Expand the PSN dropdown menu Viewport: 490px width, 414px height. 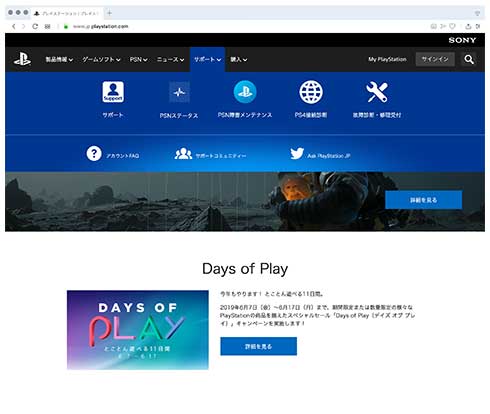point(138,59)
